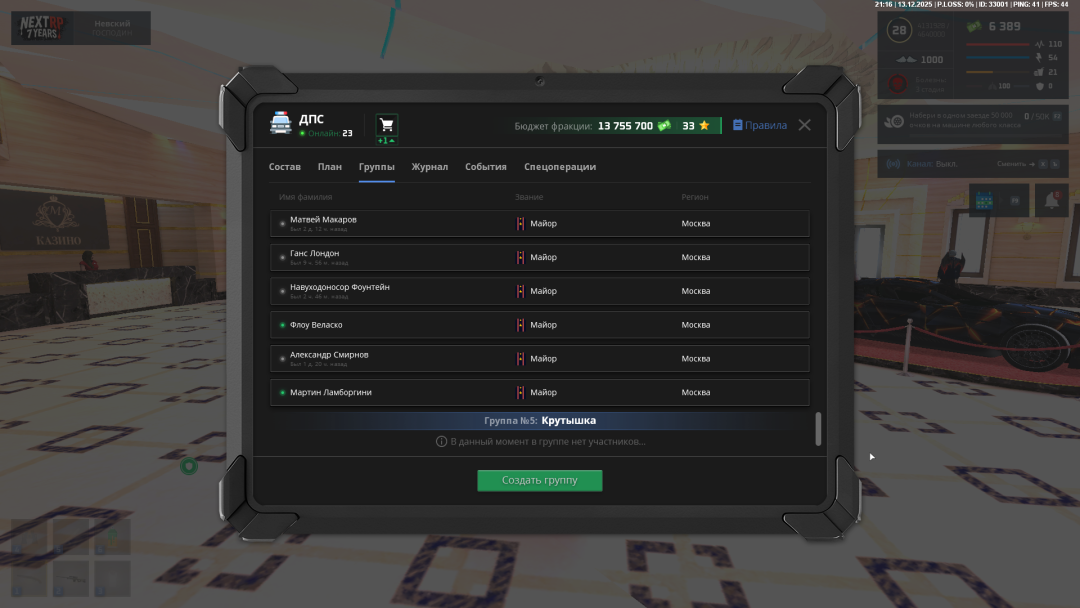Click the Группа №5 Крутышка header
The height and width of the screenshot is (608, 1080).
[x=540, y=421]
